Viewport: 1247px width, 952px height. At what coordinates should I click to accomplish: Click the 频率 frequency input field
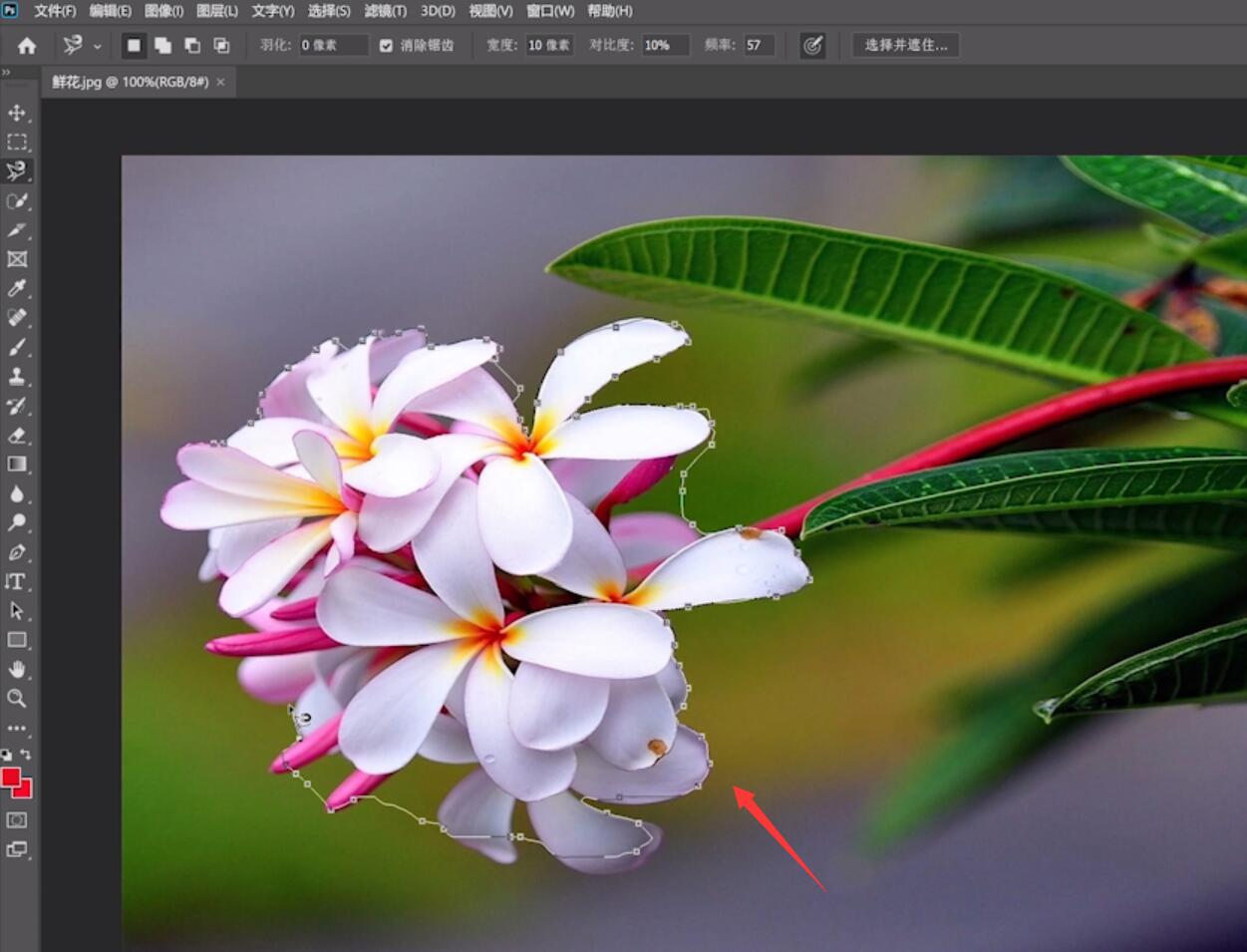pyautogui.click(x=759, y=45)
